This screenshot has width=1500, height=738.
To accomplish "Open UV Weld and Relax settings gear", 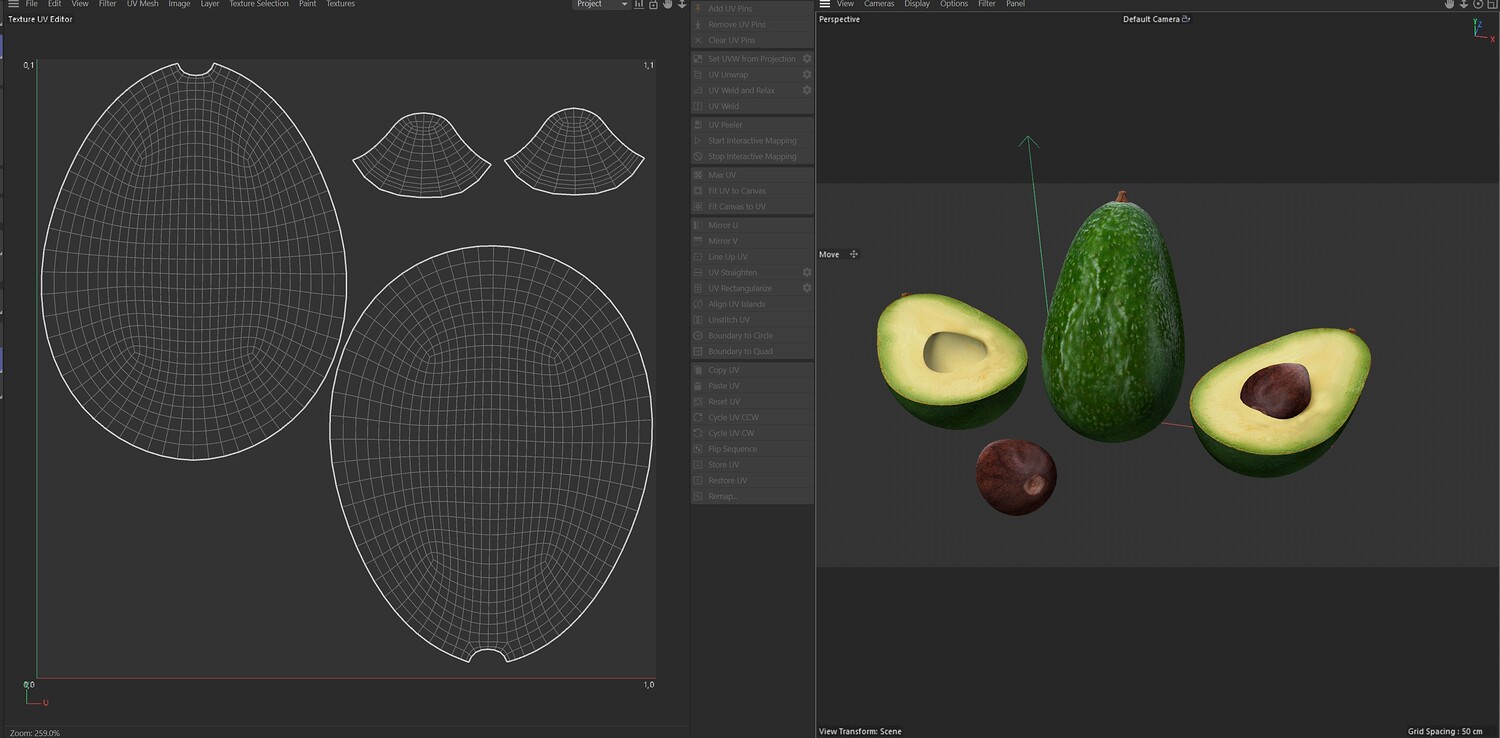I will point(807,91).
